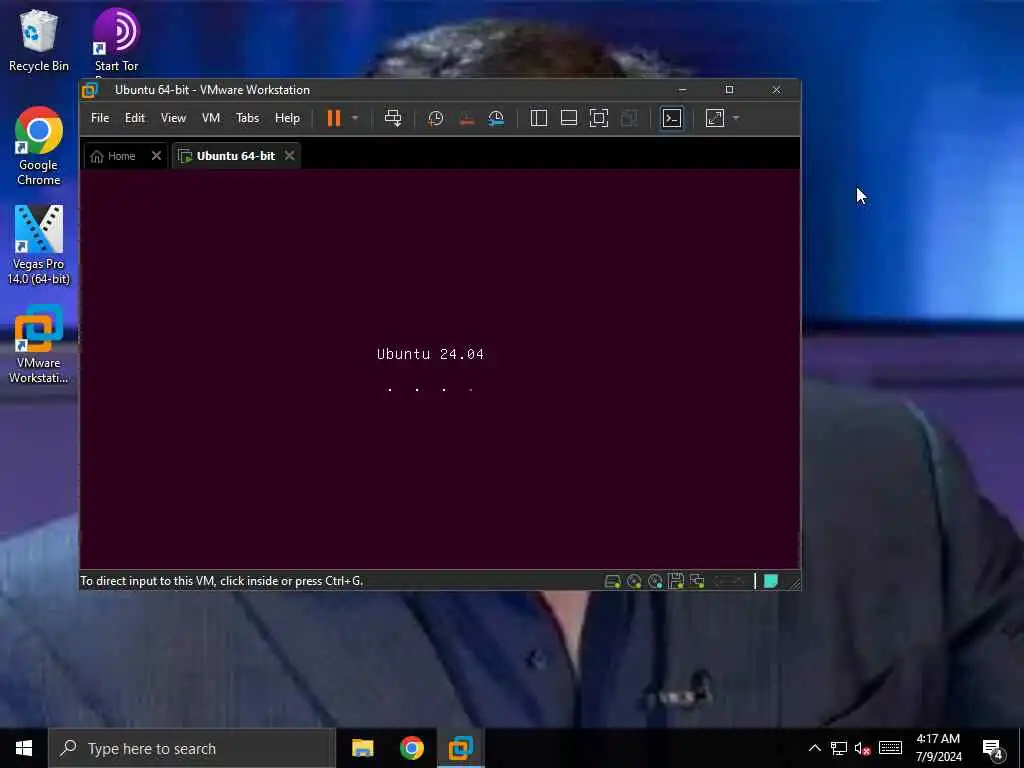
Task: Select the Google Chrome desktop shortcut
Action: [39, 146]
